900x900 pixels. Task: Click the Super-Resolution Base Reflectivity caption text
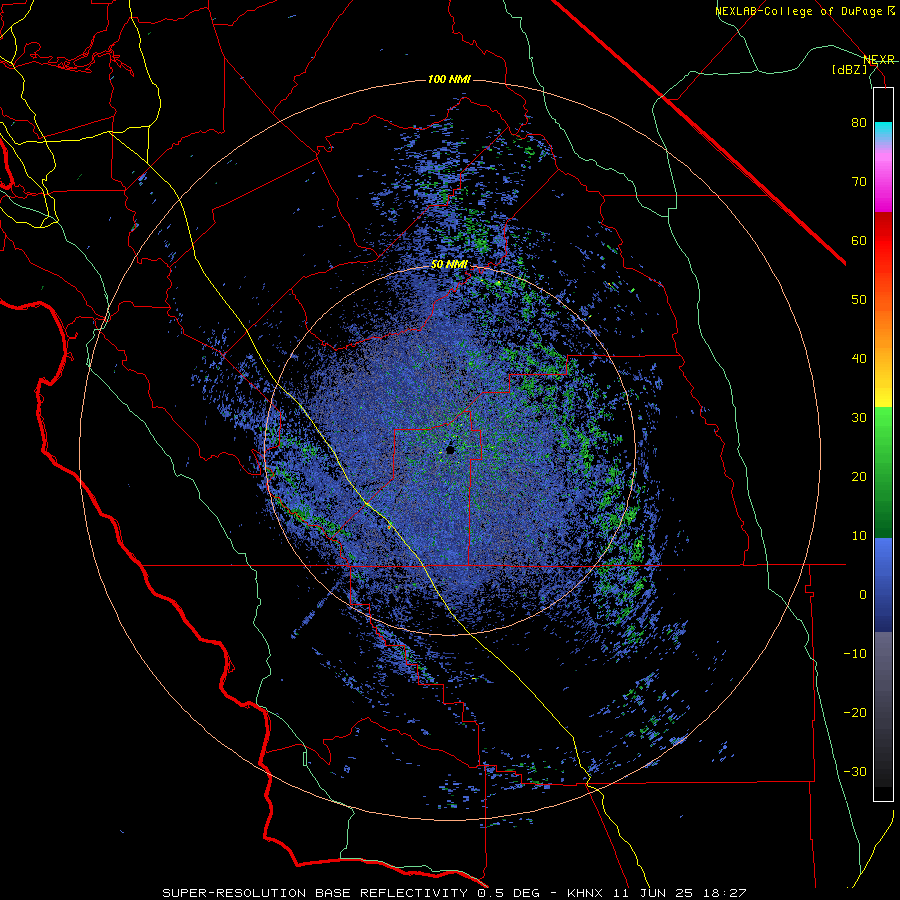[313, 893]
